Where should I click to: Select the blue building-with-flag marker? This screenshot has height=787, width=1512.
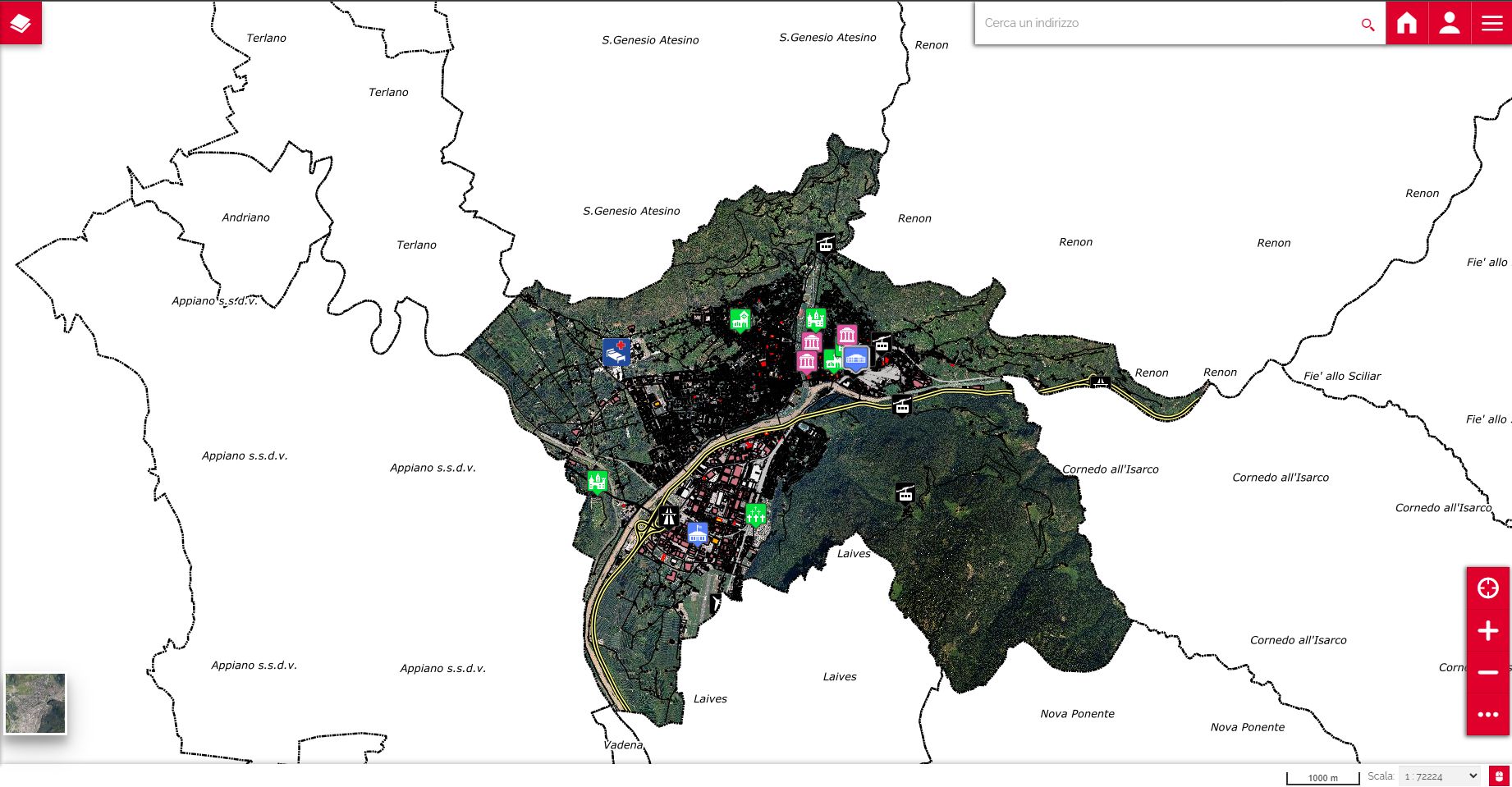pyautogui.click(x=698, y=534)
